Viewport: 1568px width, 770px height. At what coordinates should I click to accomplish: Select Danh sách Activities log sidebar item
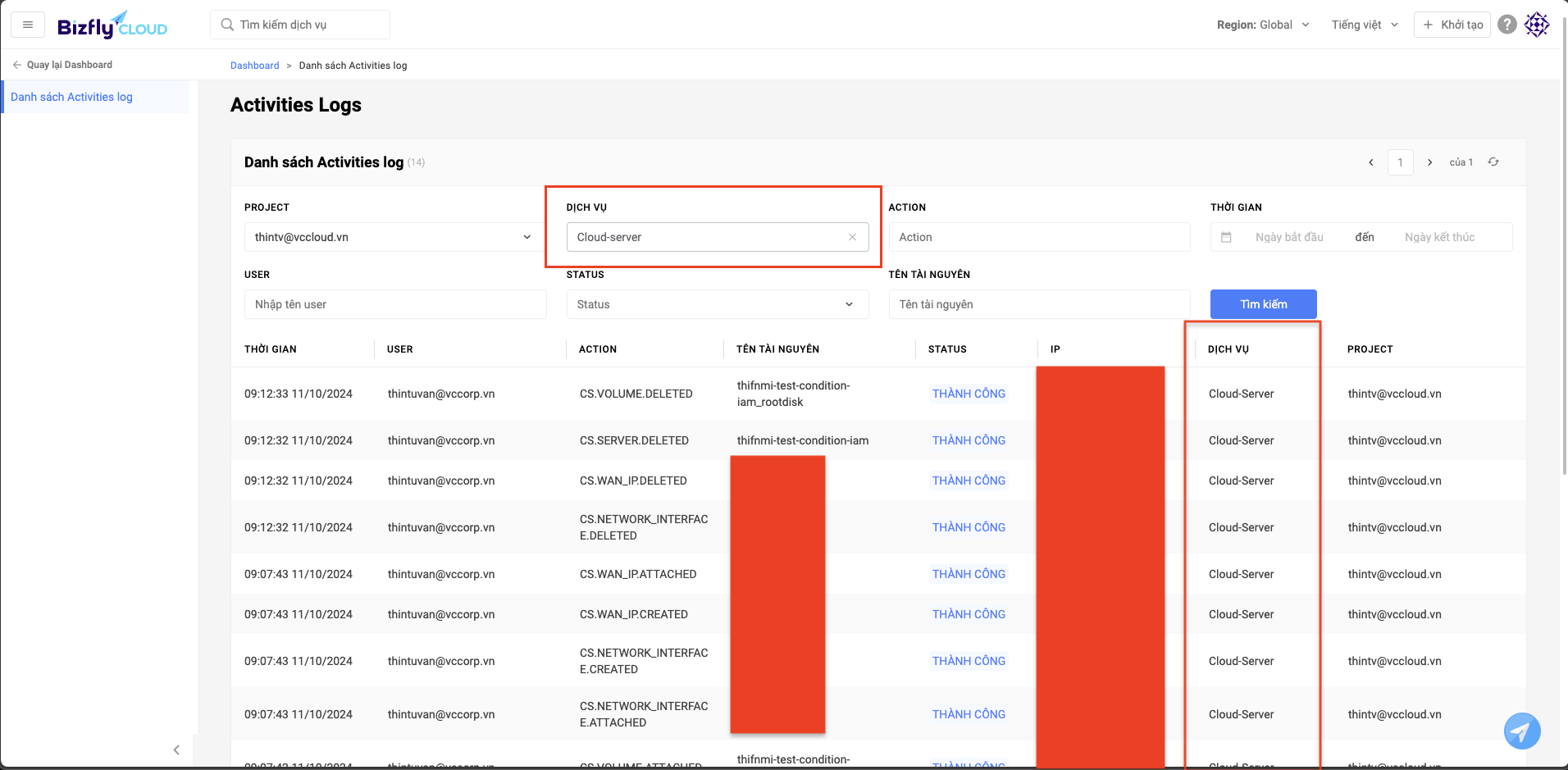71,97
